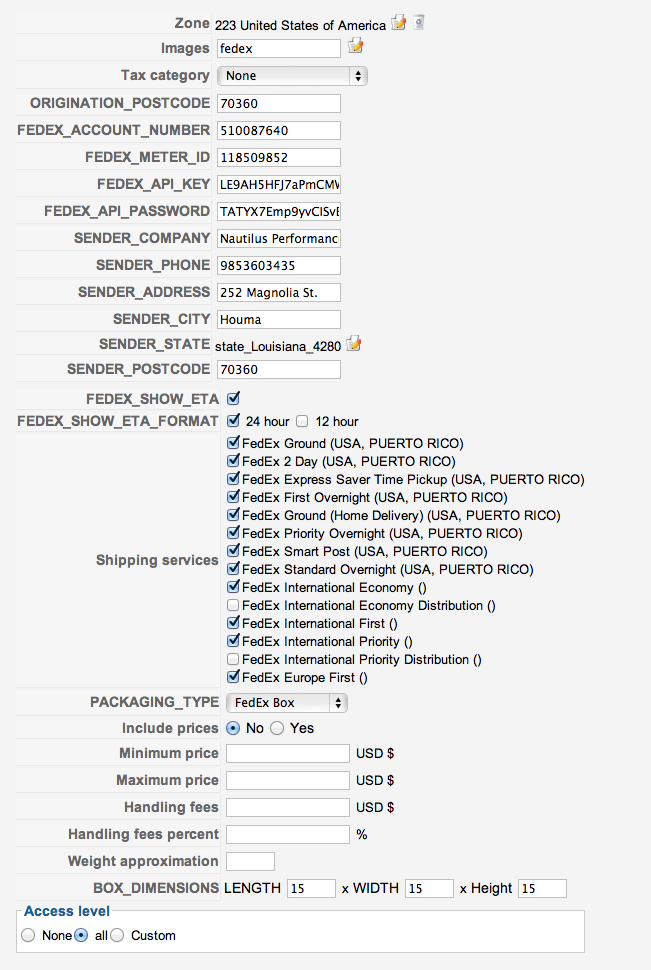Click the Zone delete trash icon
Viewport: 651px width, 970px height.
[x=419, y=23]
